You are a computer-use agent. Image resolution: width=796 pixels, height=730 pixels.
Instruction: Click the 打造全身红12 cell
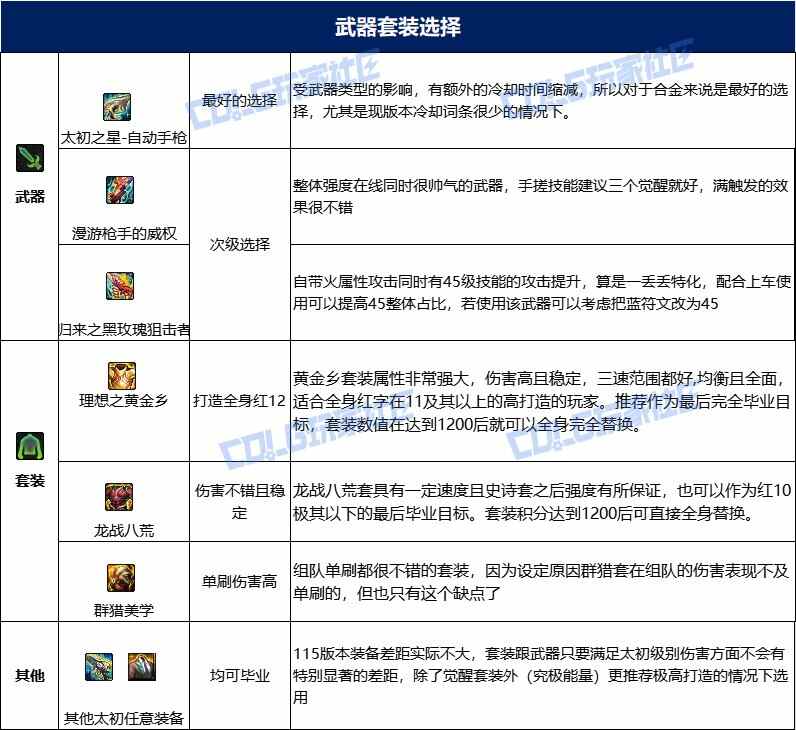point(240,401)
